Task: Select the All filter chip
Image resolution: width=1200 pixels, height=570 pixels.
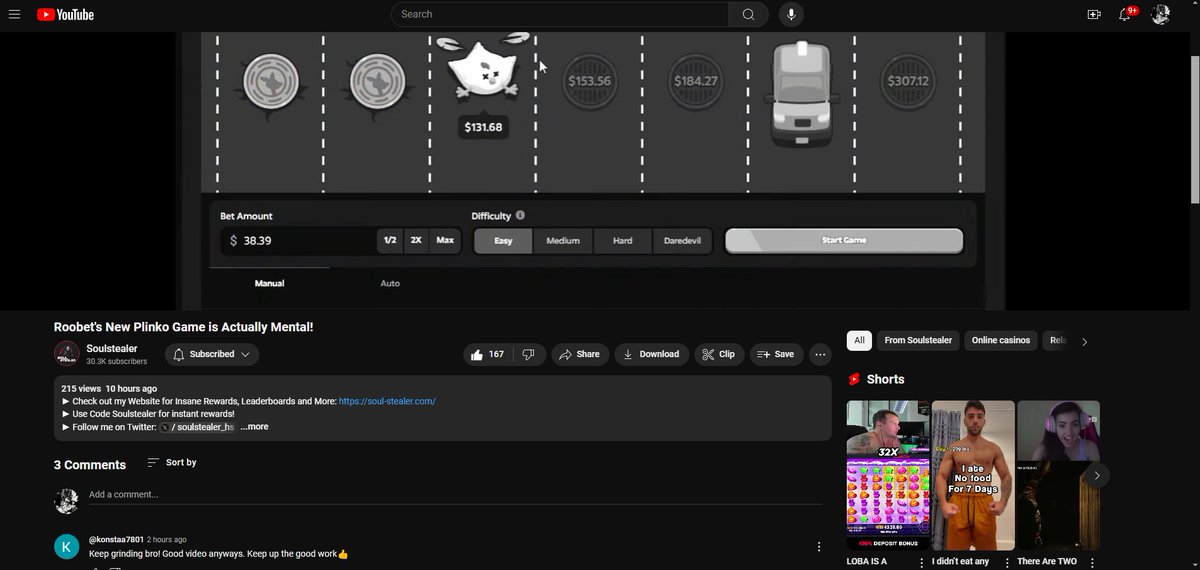Action: point(859,340)
